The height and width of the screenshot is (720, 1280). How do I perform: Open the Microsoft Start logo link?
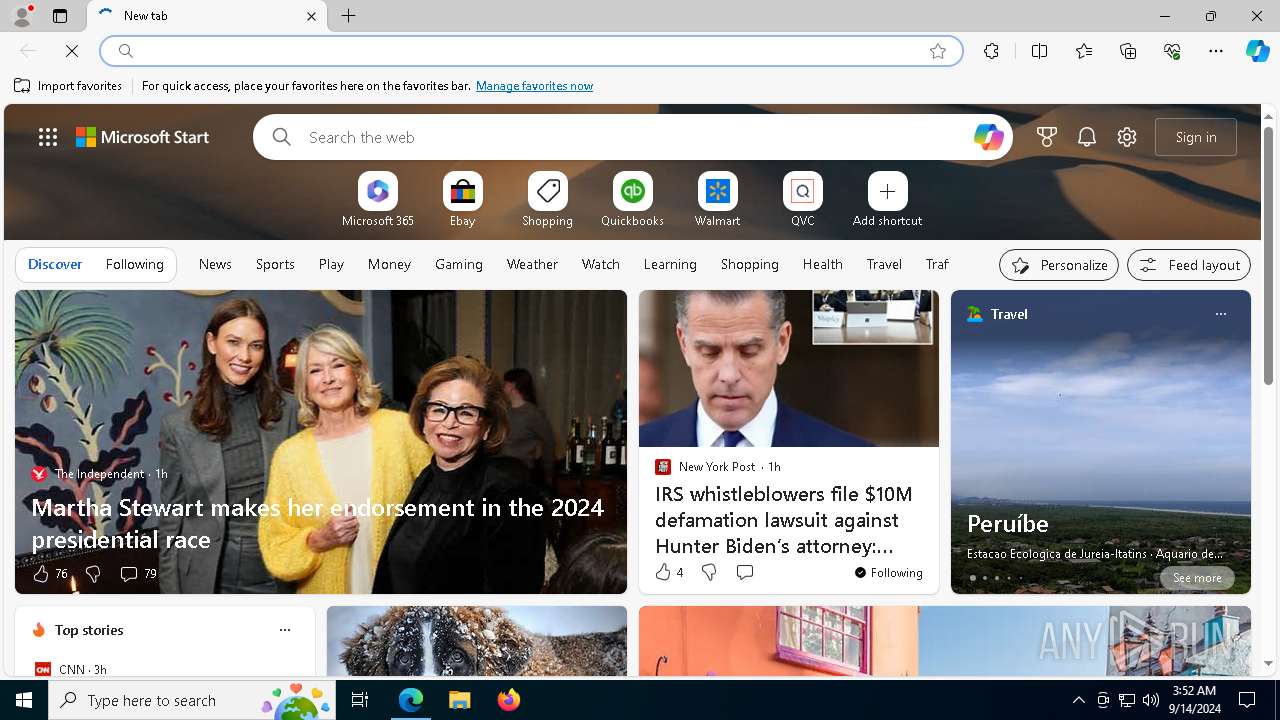[x=143, y=137]
